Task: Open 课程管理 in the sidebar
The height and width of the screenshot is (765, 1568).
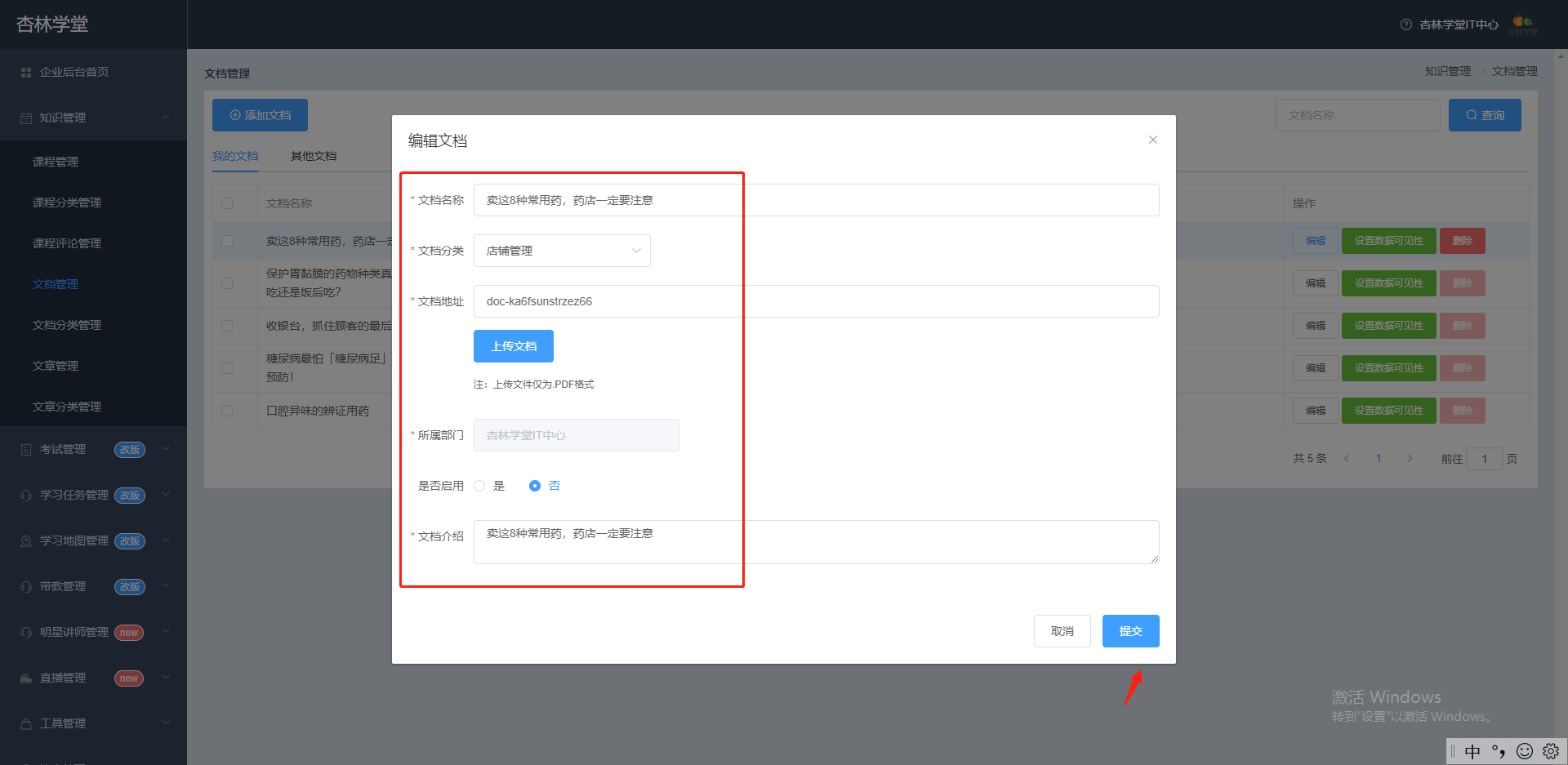Action: point(56,162)
